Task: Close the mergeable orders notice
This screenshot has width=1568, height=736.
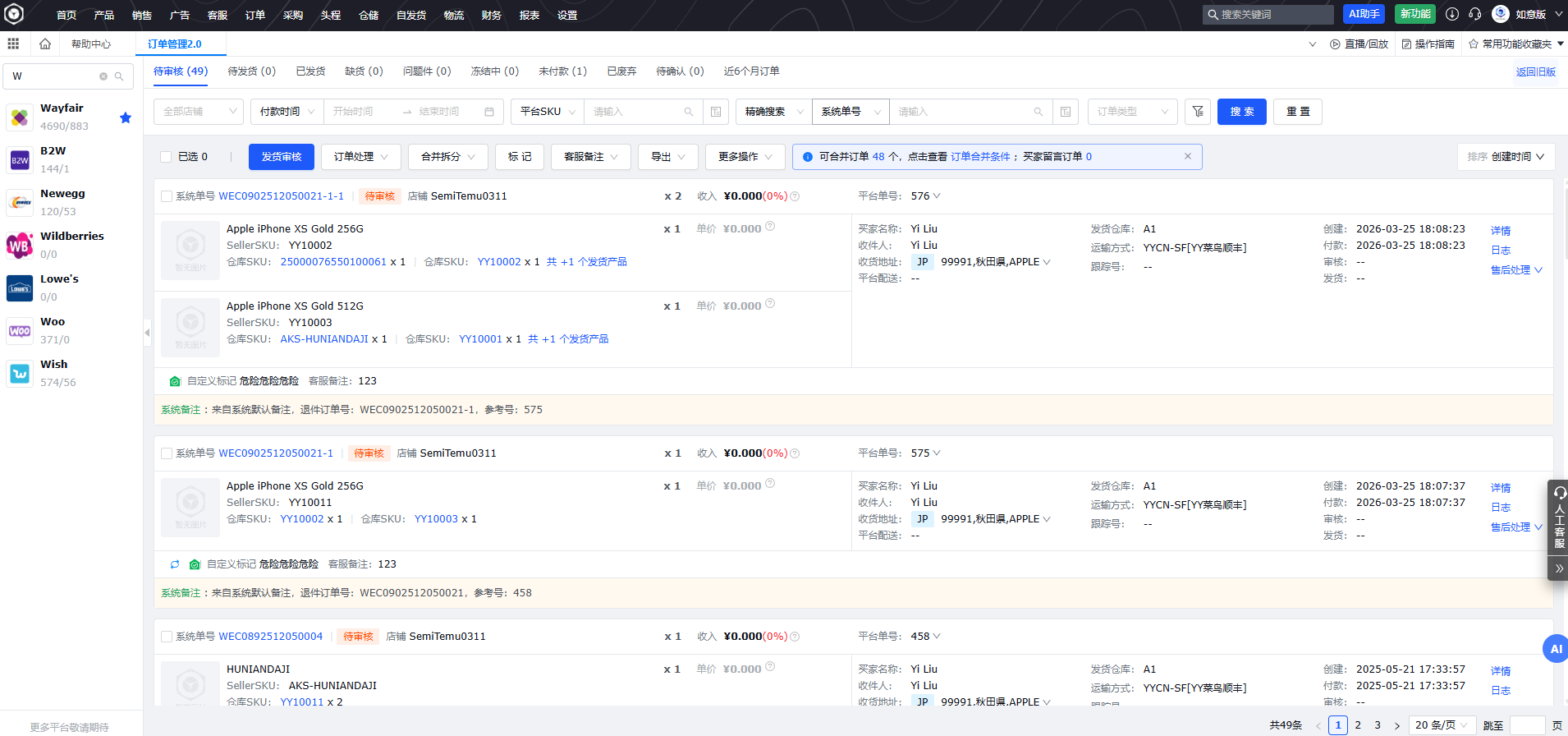Action: 1187,156
